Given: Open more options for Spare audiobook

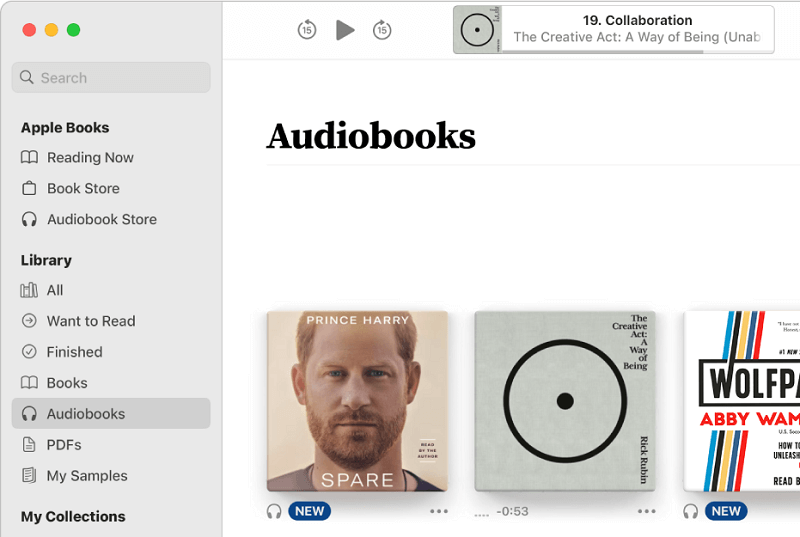Looking at the screenshot, I should click(439, 511).
